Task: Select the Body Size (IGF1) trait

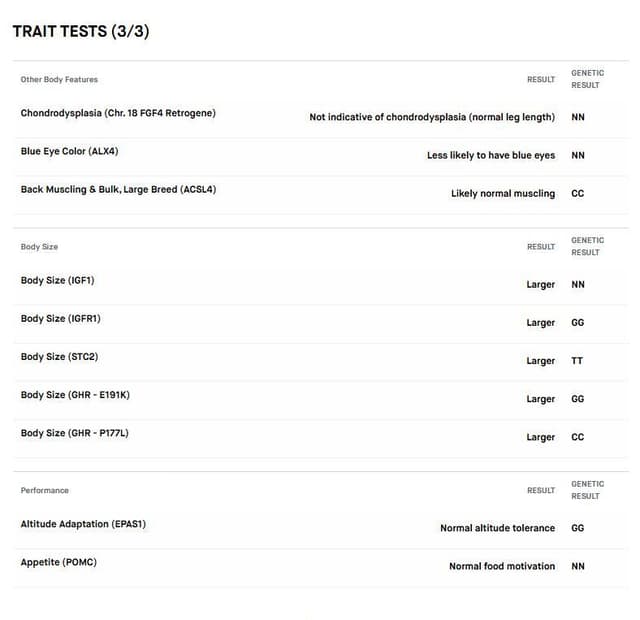Action: (58, 280)
